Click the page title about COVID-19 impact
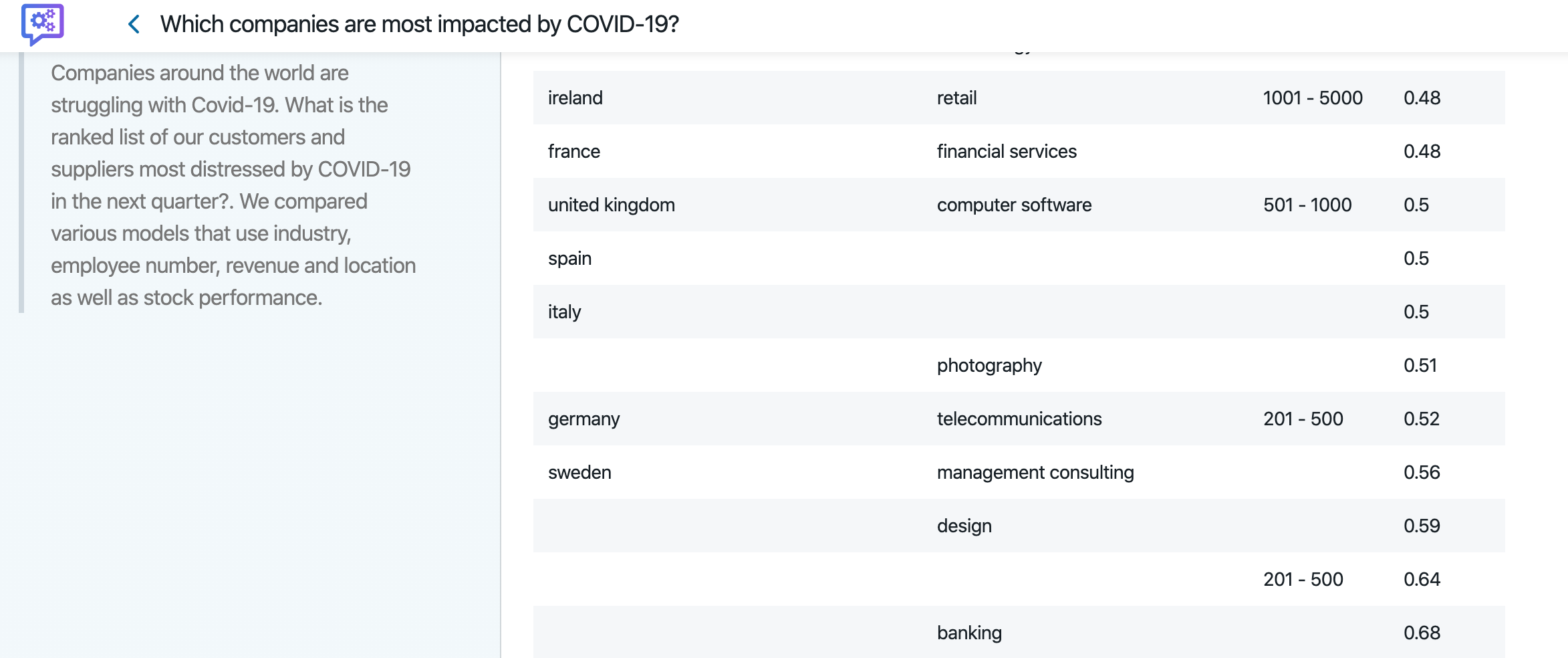 [x=419, y=25]
